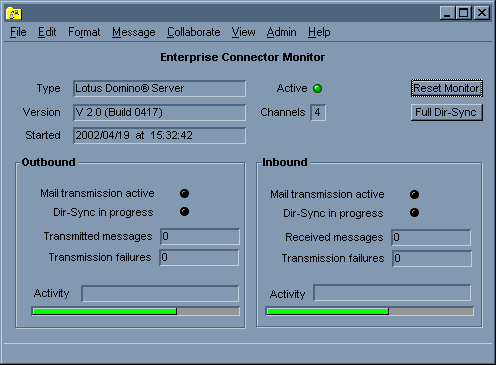Click Outbound Mail transmission active indicator

pos(184,193)
